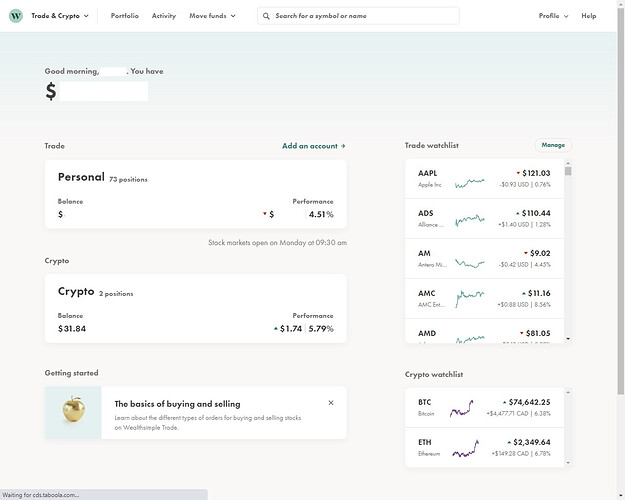
Task: Open the Personal account card
Action: click(196, 195)
